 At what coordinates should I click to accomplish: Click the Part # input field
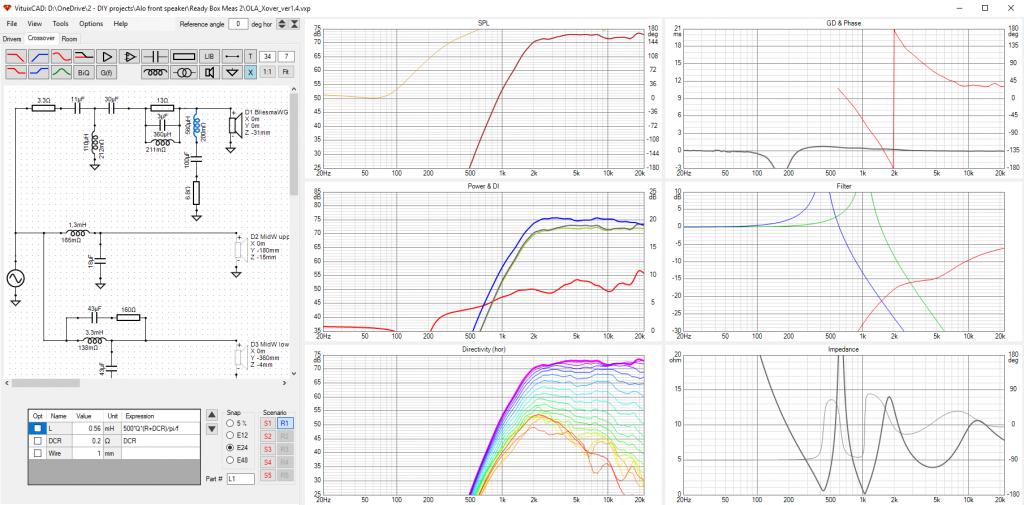pos(240,479)
